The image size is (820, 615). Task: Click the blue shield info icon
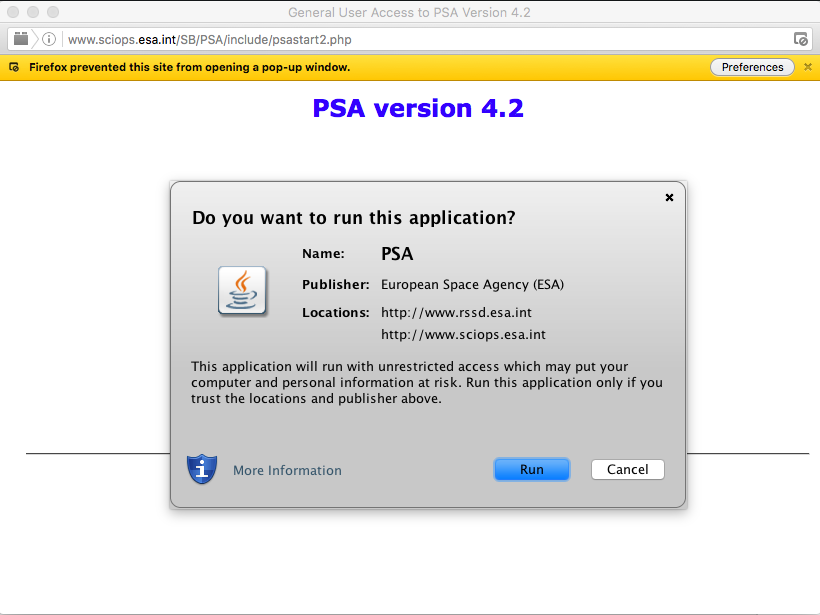tap(202, 469)
